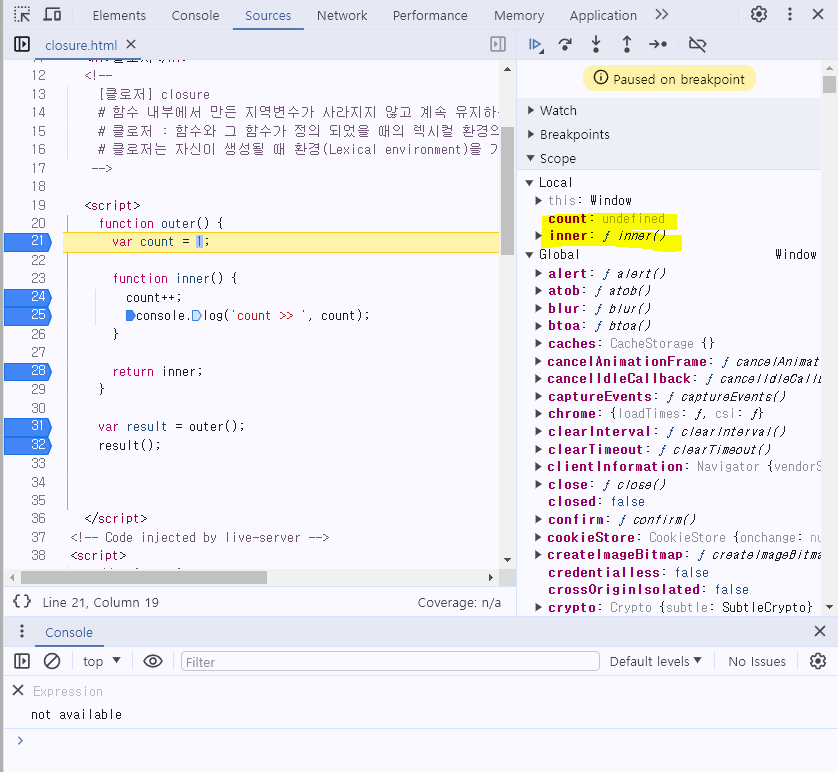Open DevTools settings gear icon

tap(758, 14)
